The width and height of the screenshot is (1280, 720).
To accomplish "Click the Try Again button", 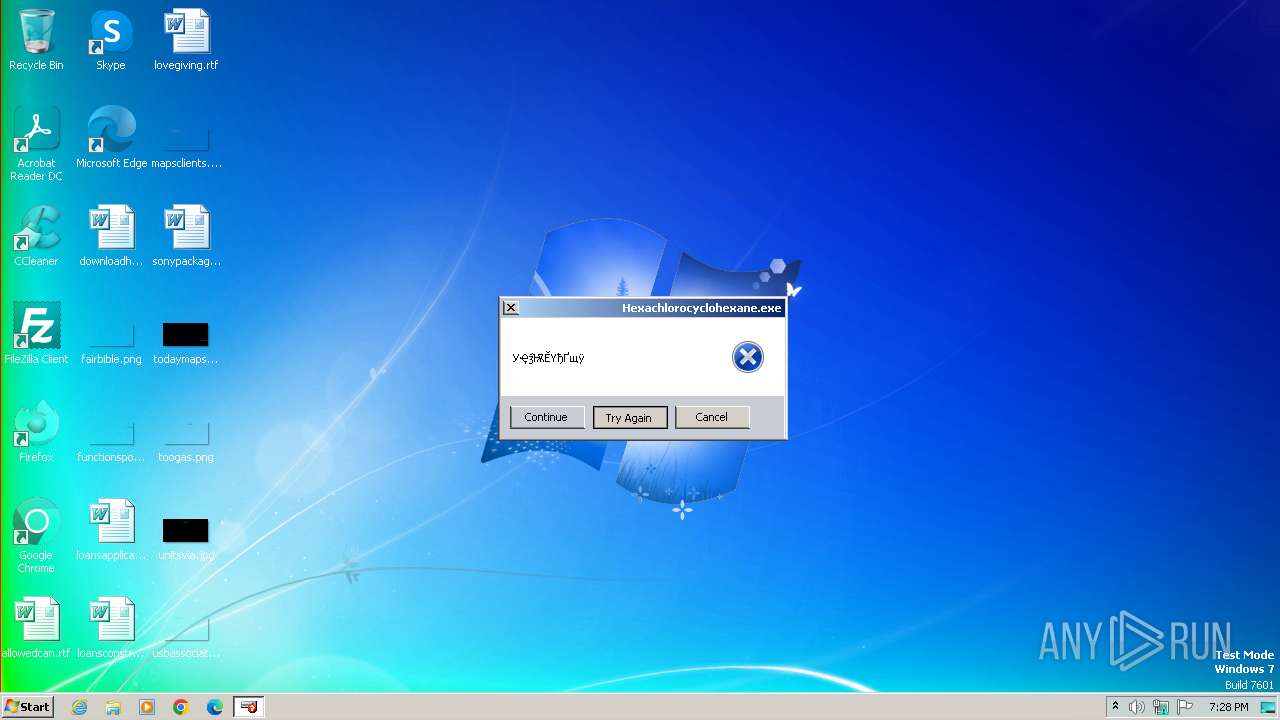I will (628, 417).
